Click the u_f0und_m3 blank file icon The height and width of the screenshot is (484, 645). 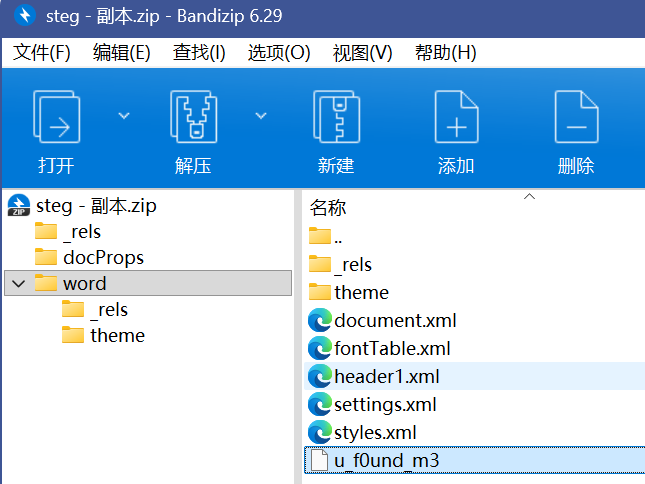(320, 461)
